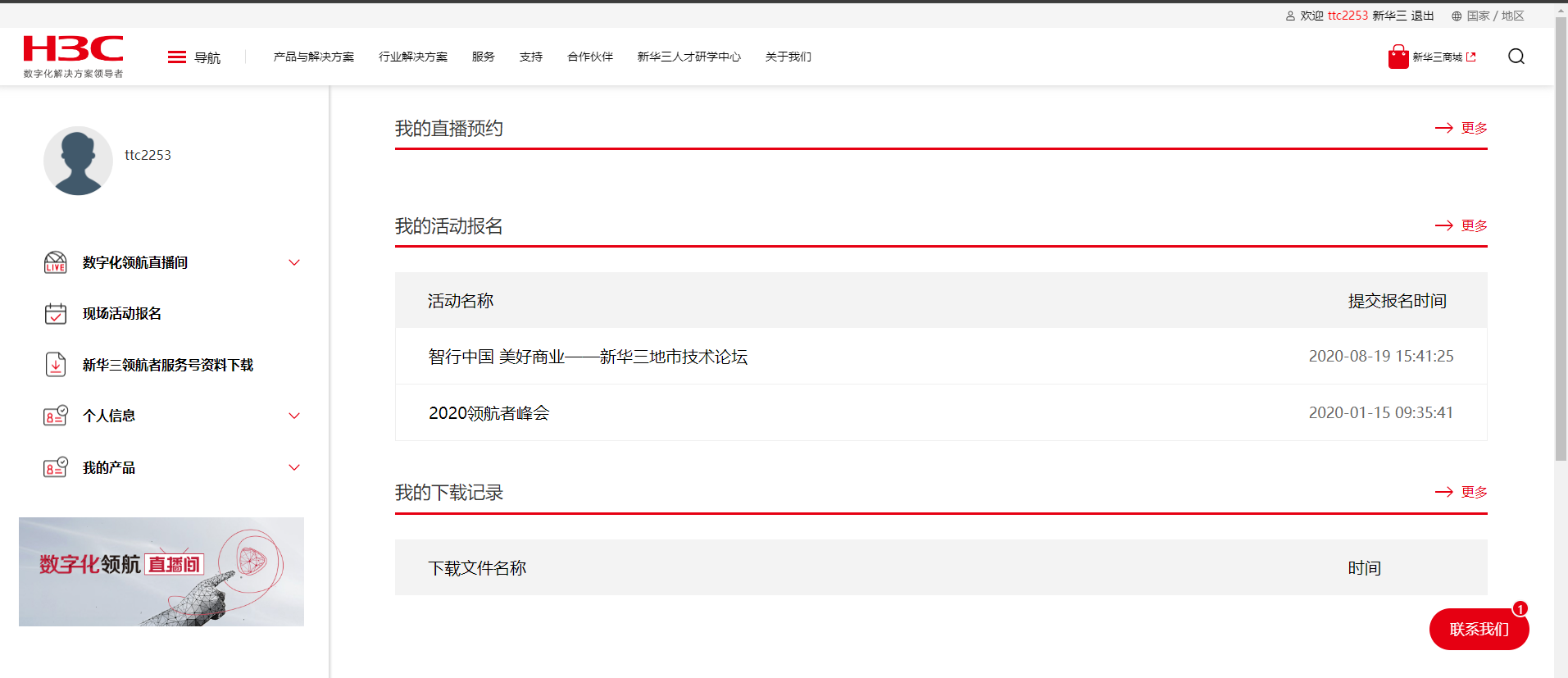Click the arrow icon beside 我的下载记录 更多
The height and width of the screenshot is (678, 1568).
pyautogui.click(x=1443, y=492)
